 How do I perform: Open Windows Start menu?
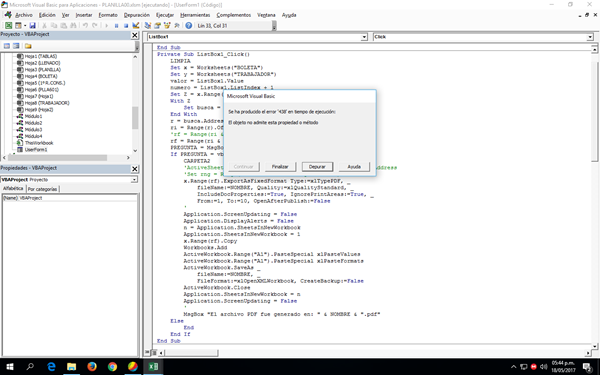pyautogui.click(x=10, y=367)
